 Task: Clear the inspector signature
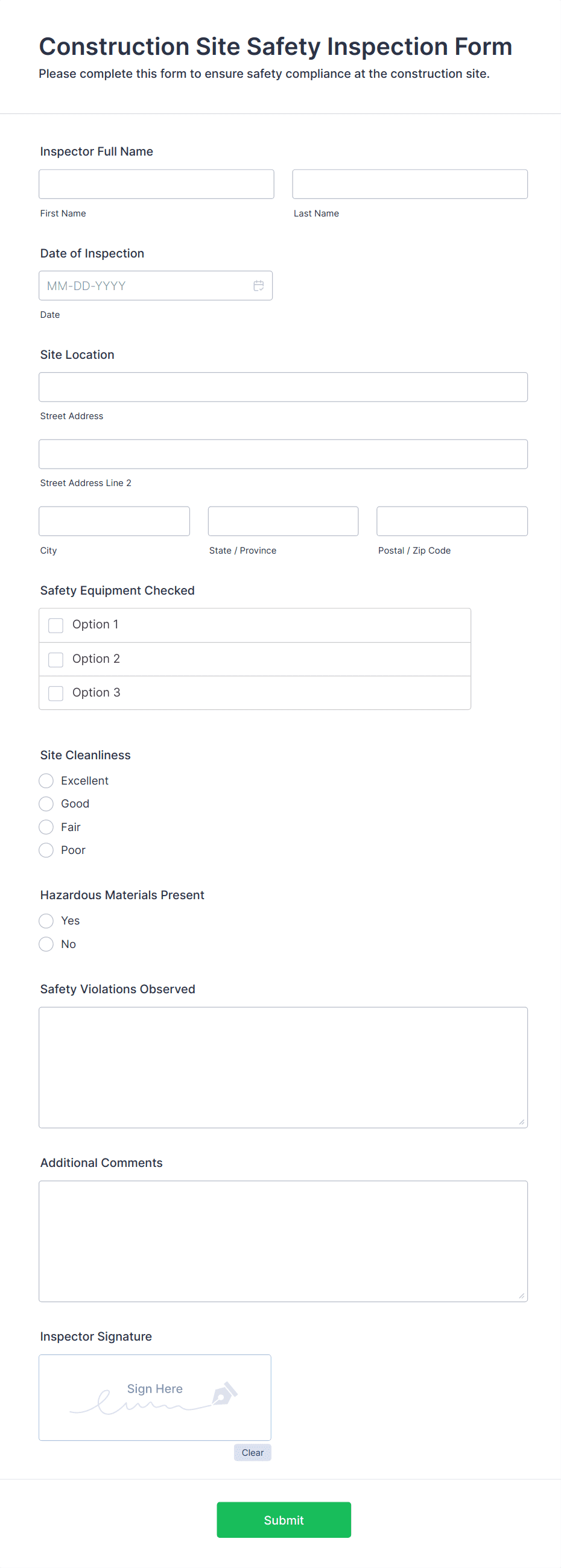(252, 1452)
